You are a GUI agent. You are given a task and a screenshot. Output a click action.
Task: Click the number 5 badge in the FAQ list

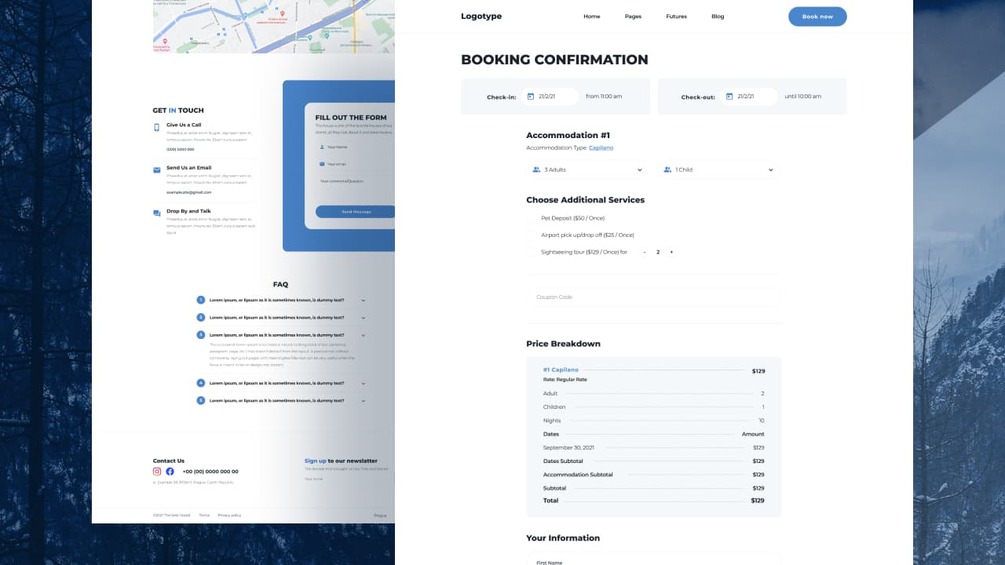[201, 400]
